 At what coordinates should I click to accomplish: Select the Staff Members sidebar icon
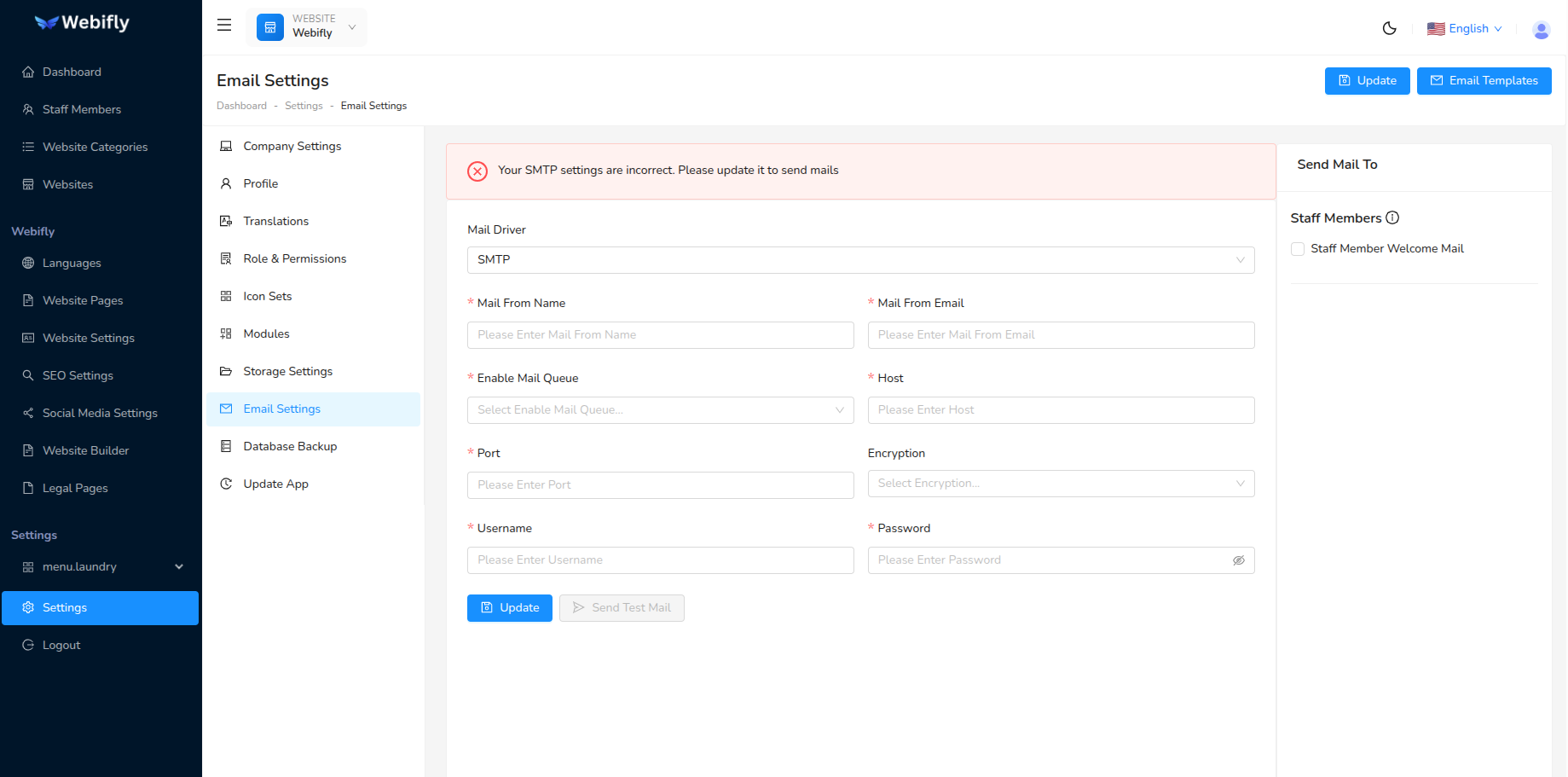click(x=28, y=109)
